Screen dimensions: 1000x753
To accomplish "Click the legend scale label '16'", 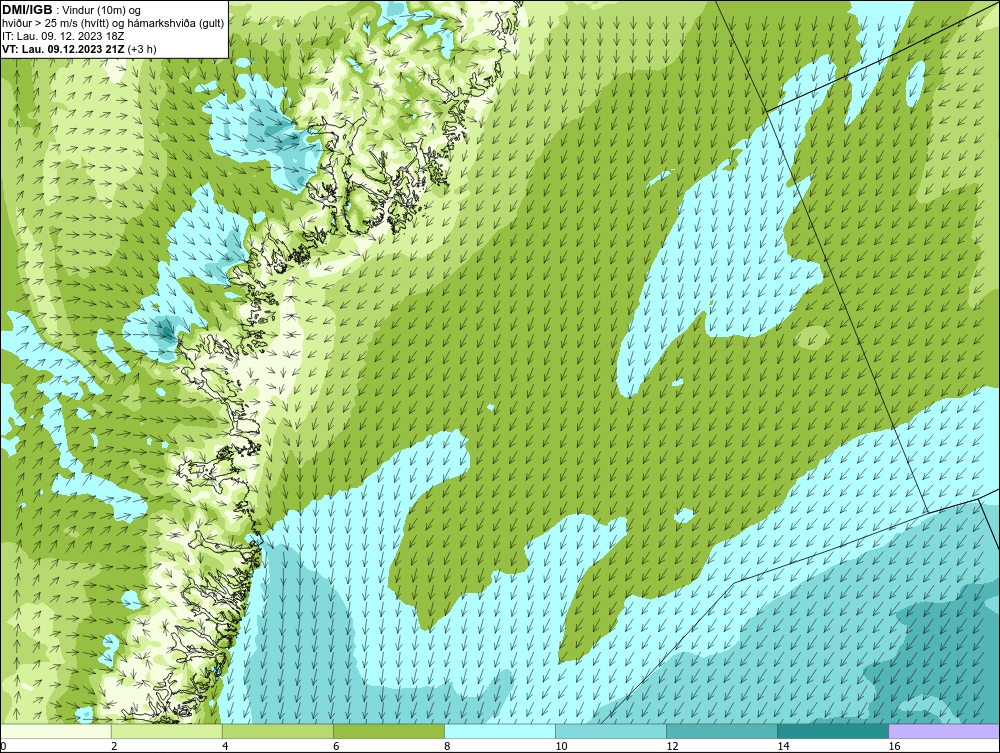I will [x=894, y=746].
